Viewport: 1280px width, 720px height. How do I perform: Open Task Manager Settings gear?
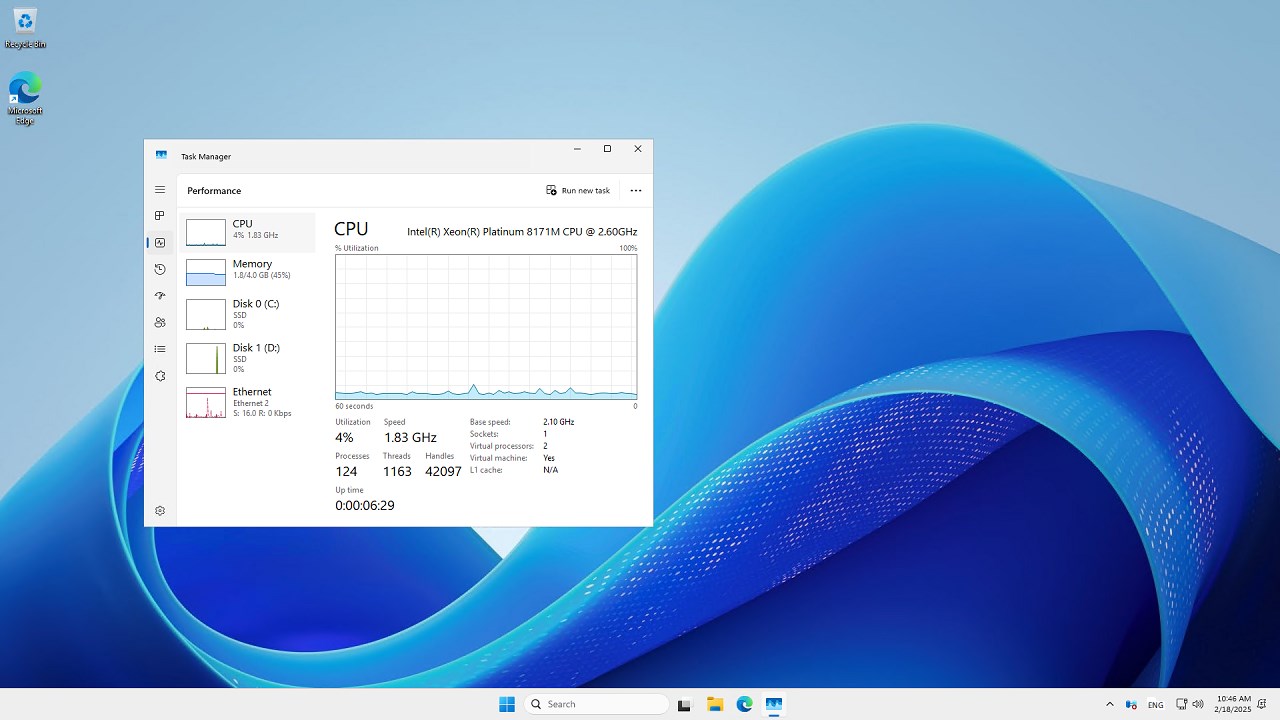click(160, 511)
